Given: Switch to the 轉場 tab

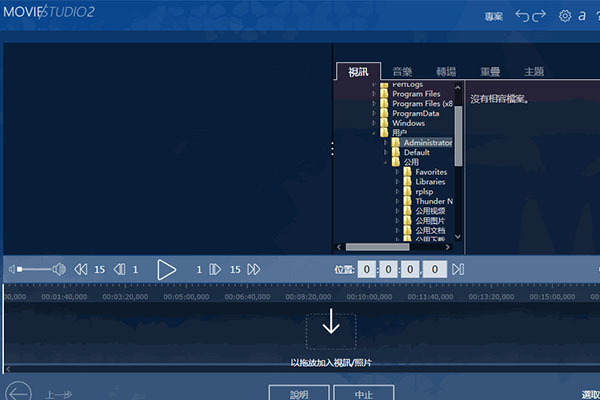Looking at the screenshot, I should (446, 72).
